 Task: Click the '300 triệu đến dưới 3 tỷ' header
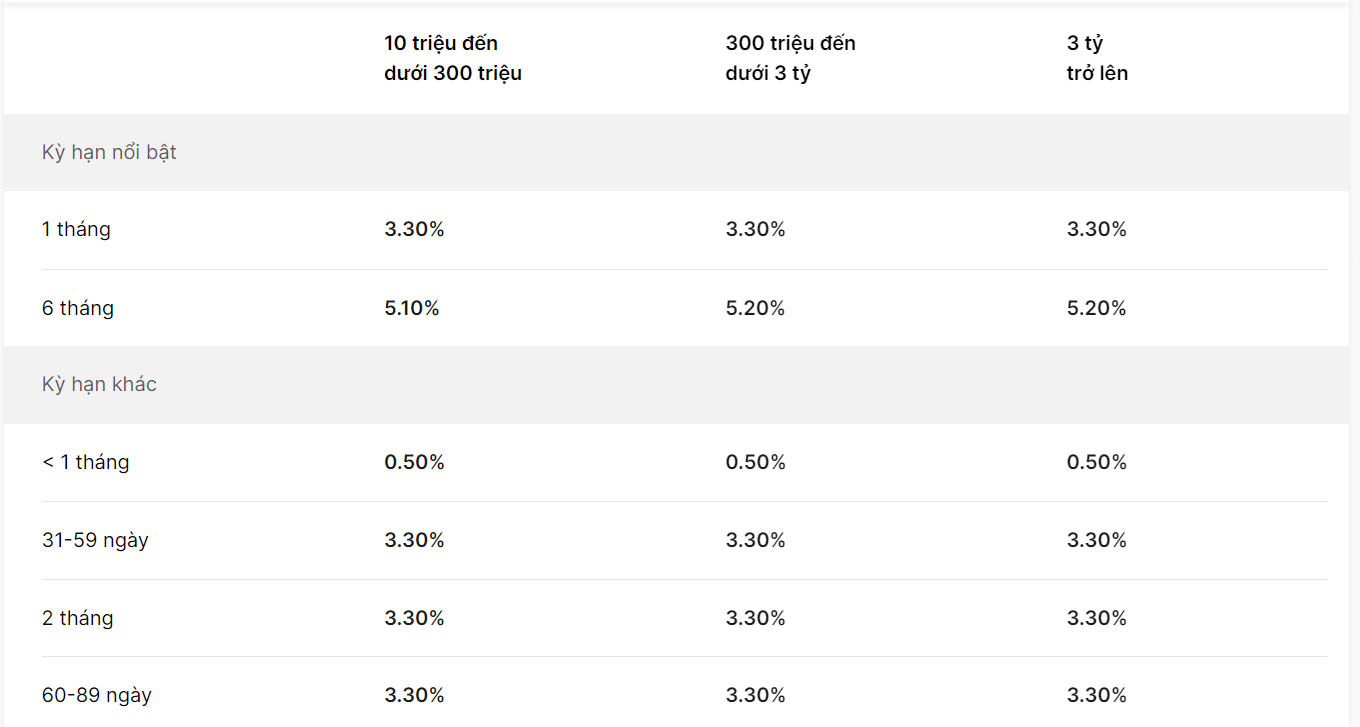(x=791, y=58)
